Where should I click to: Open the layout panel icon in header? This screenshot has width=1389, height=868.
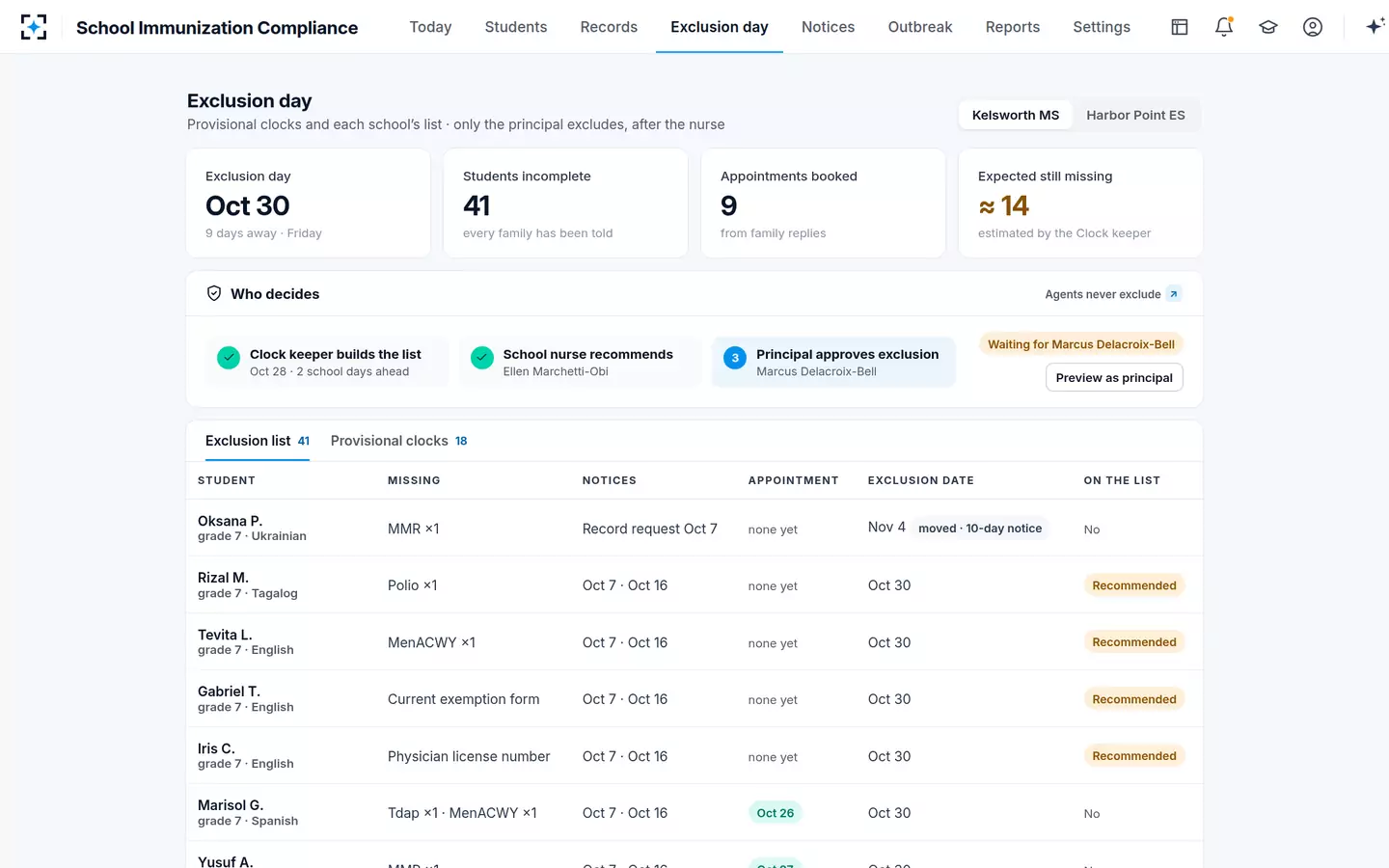1180,27
